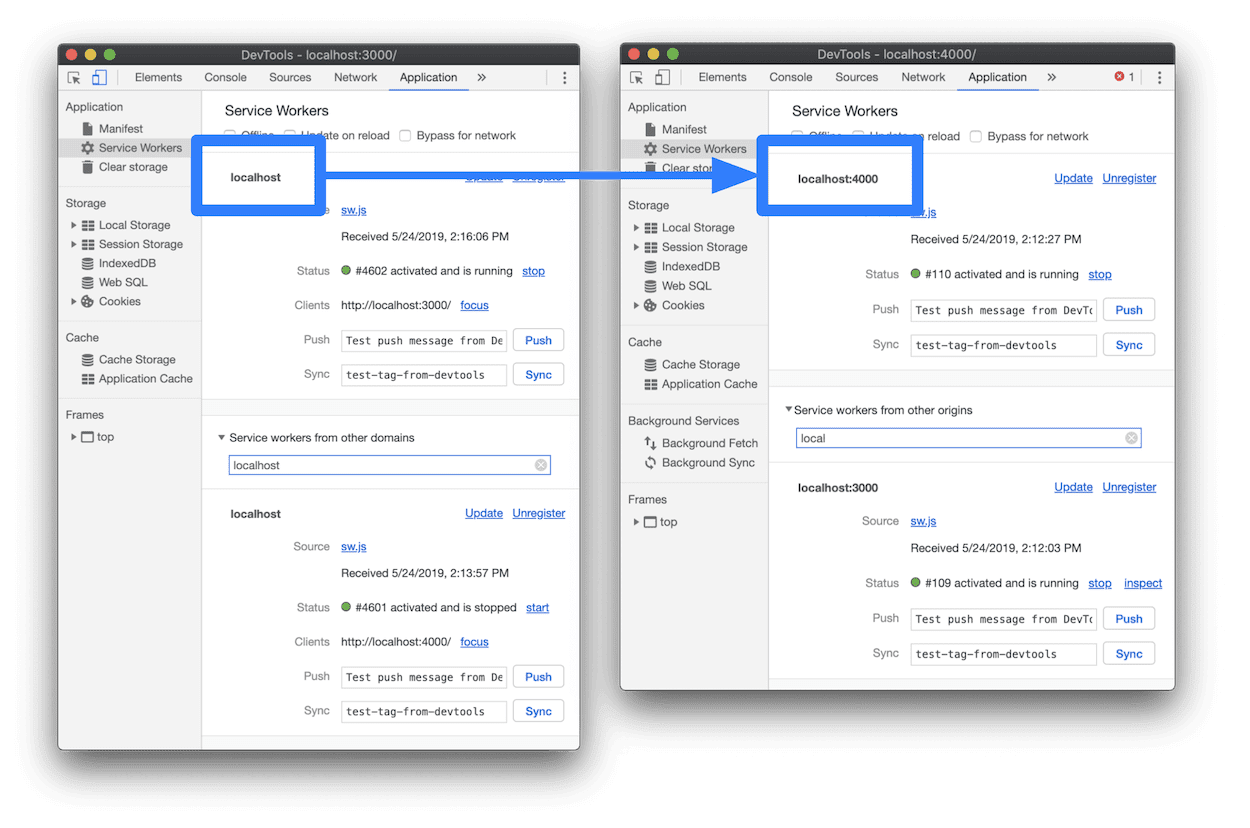The height and width of the screenshot is (828, 1250).
Task: Expand Cookies tree in right window sidebar
Action: (x=637, y=306)
